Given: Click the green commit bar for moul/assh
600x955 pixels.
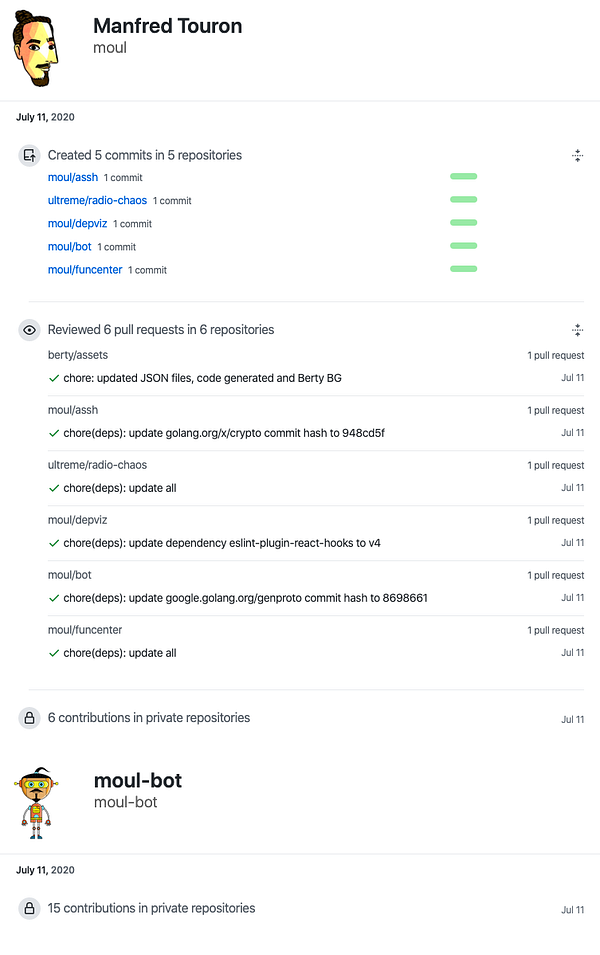Looking at the screenshot, I should point(463,177).
